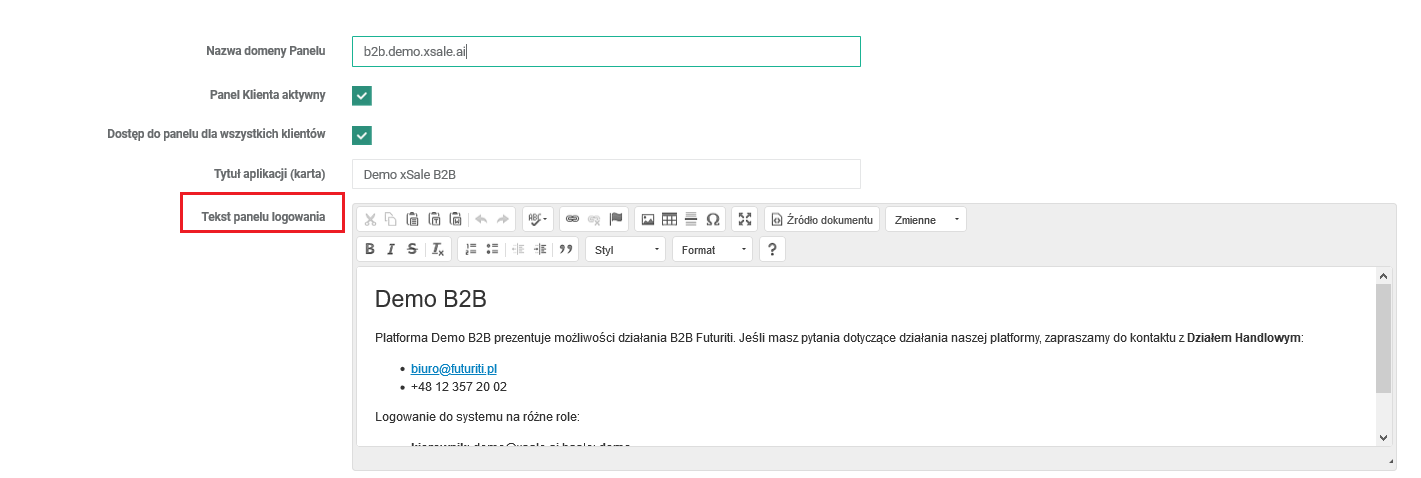This screenshot has width=1421, height=478.
Task: Insert a numbered list
Action: [x=471, y=250]
